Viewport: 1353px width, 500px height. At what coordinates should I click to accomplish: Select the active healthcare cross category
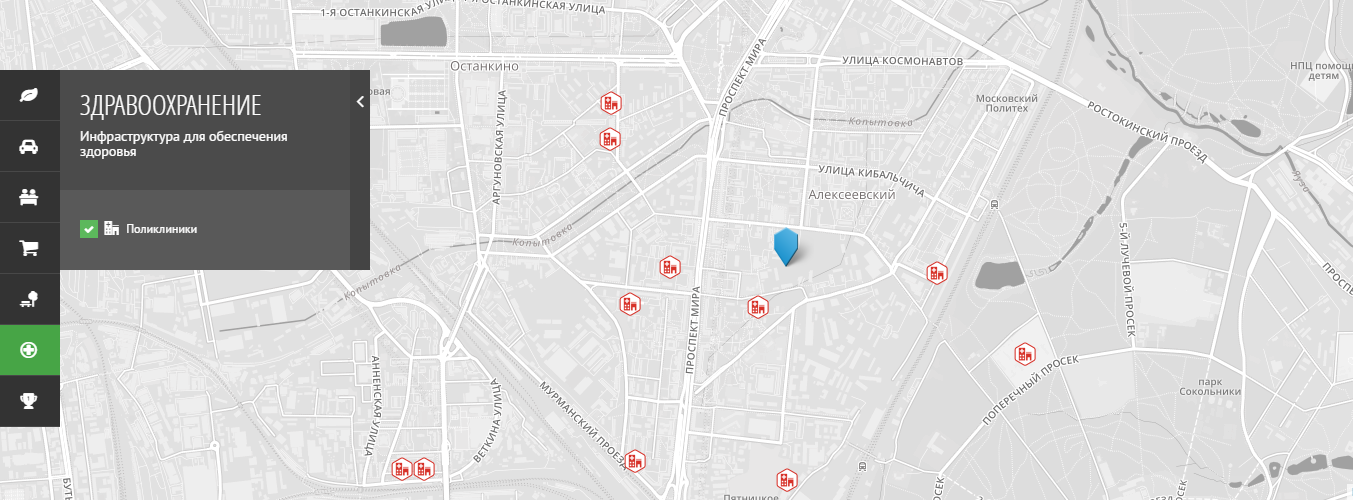[x=30, y=350]
